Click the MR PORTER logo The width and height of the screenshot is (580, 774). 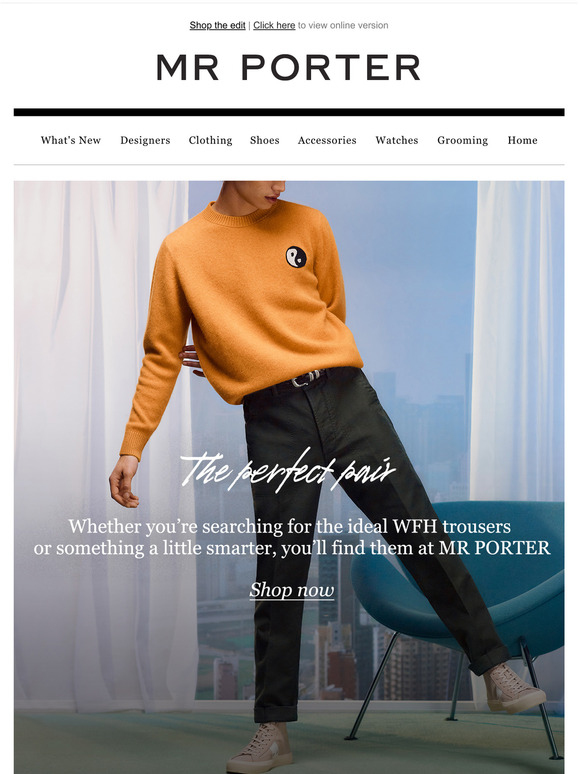(x=289, y=68)
